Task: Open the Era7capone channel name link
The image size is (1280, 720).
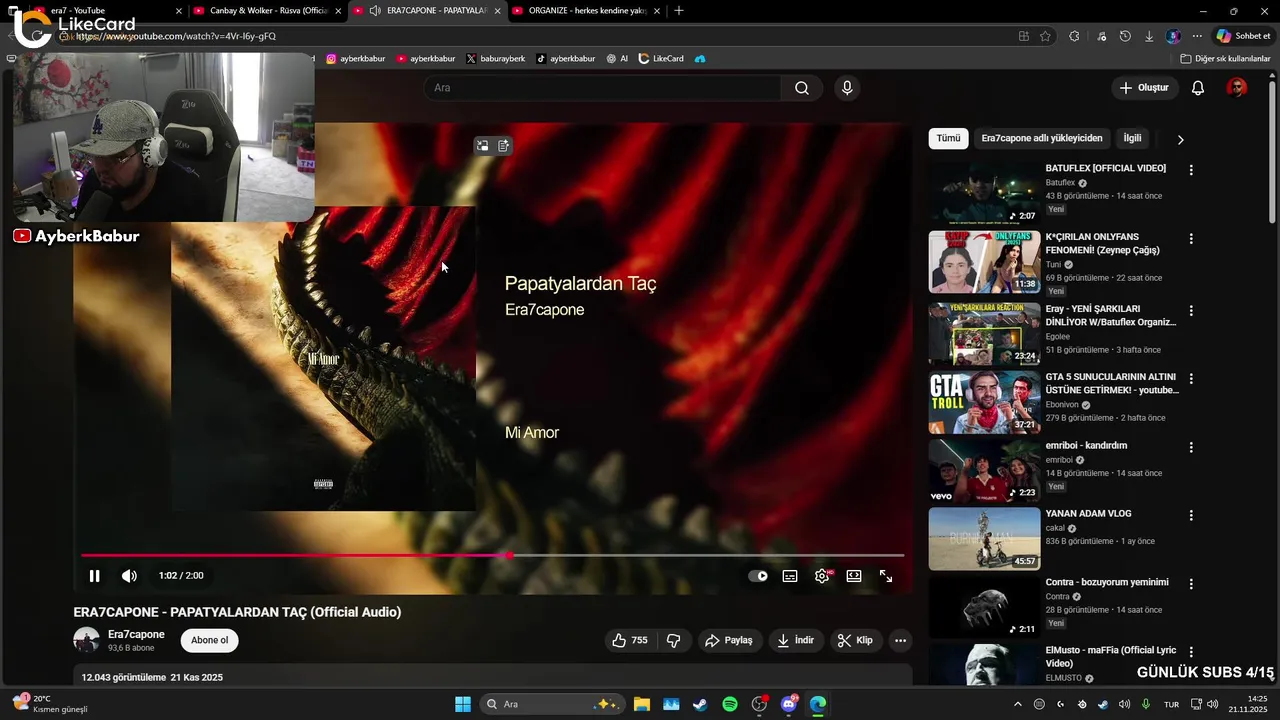Action: tap(136, 635)
